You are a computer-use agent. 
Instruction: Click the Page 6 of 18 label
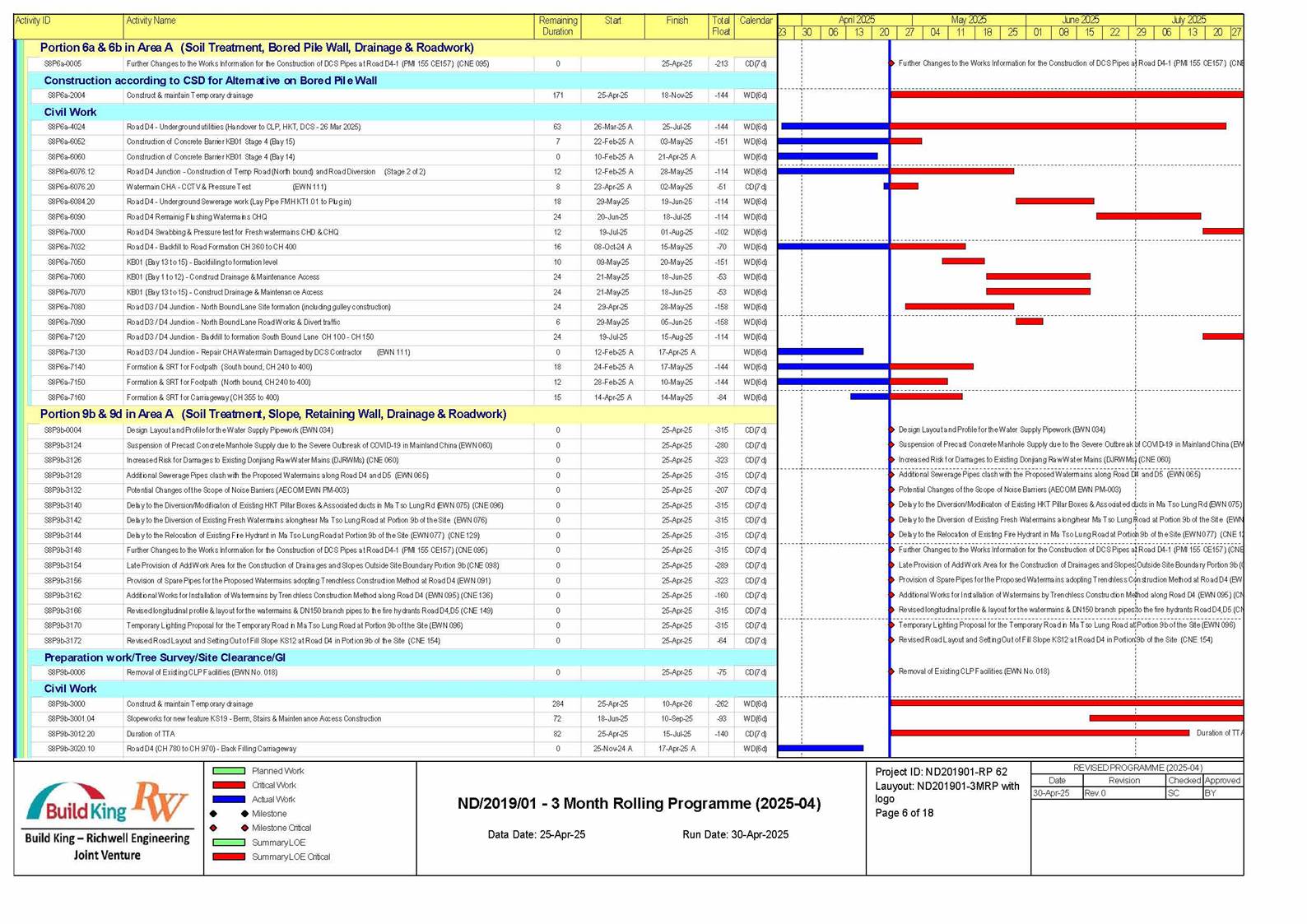pyautogui.click(x=904, y=813)
